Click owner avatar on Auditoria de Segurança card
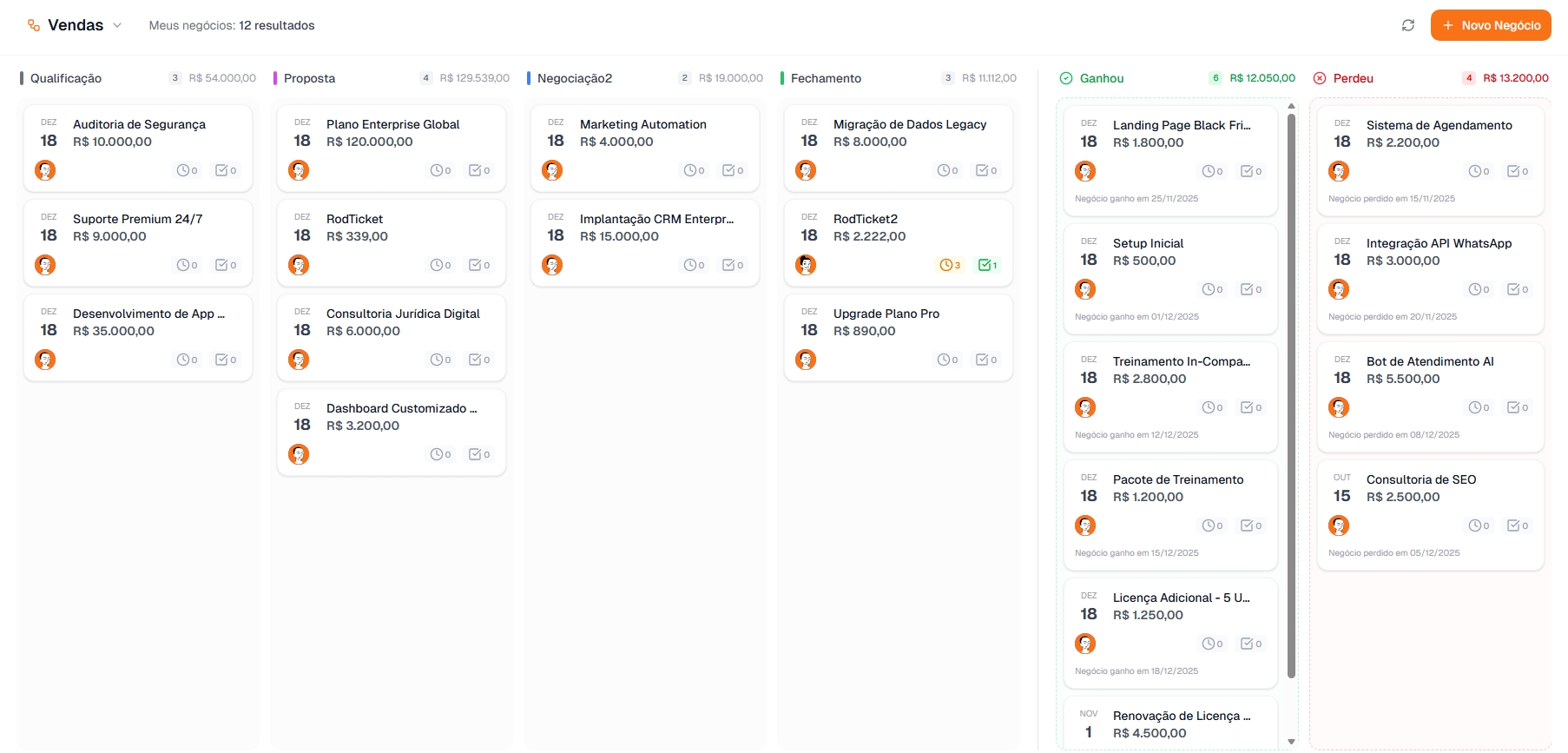Viewport: 1568px width, 753px height. [45, 170]
